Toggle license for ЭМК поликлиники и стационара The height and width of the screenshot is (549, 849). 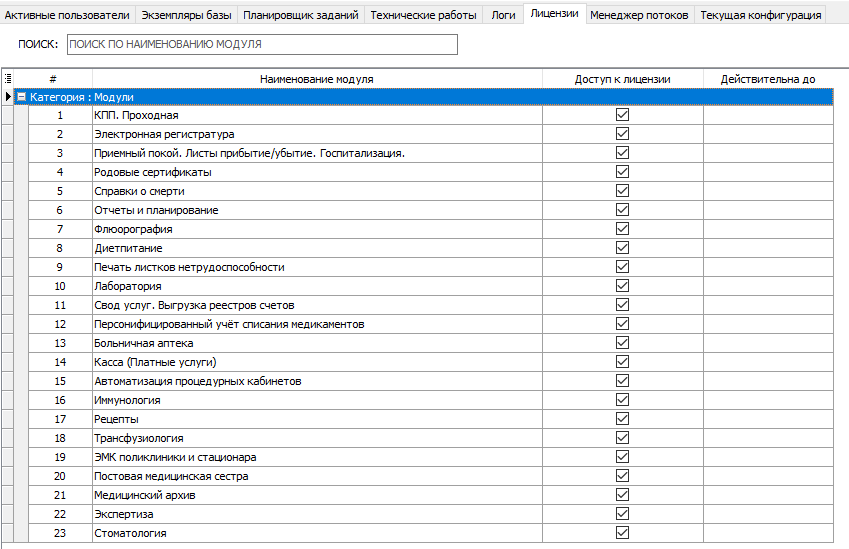coord(623,457)
